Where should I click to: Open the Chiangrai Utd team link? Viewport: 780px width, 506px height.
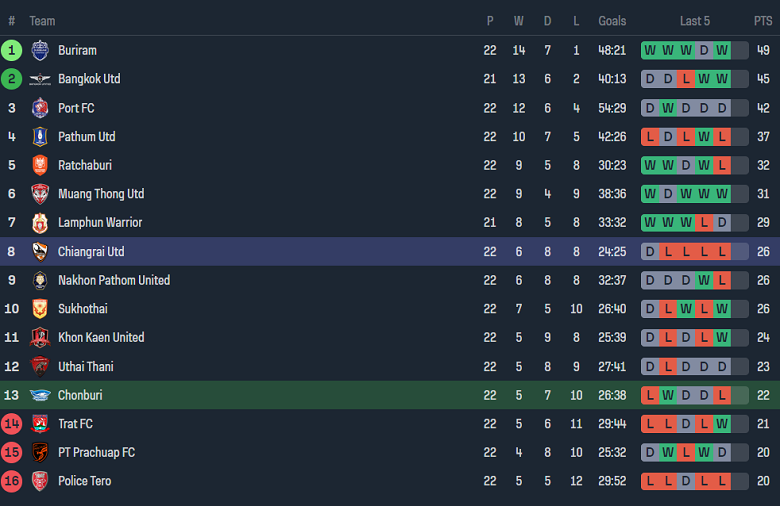point(91,251)
